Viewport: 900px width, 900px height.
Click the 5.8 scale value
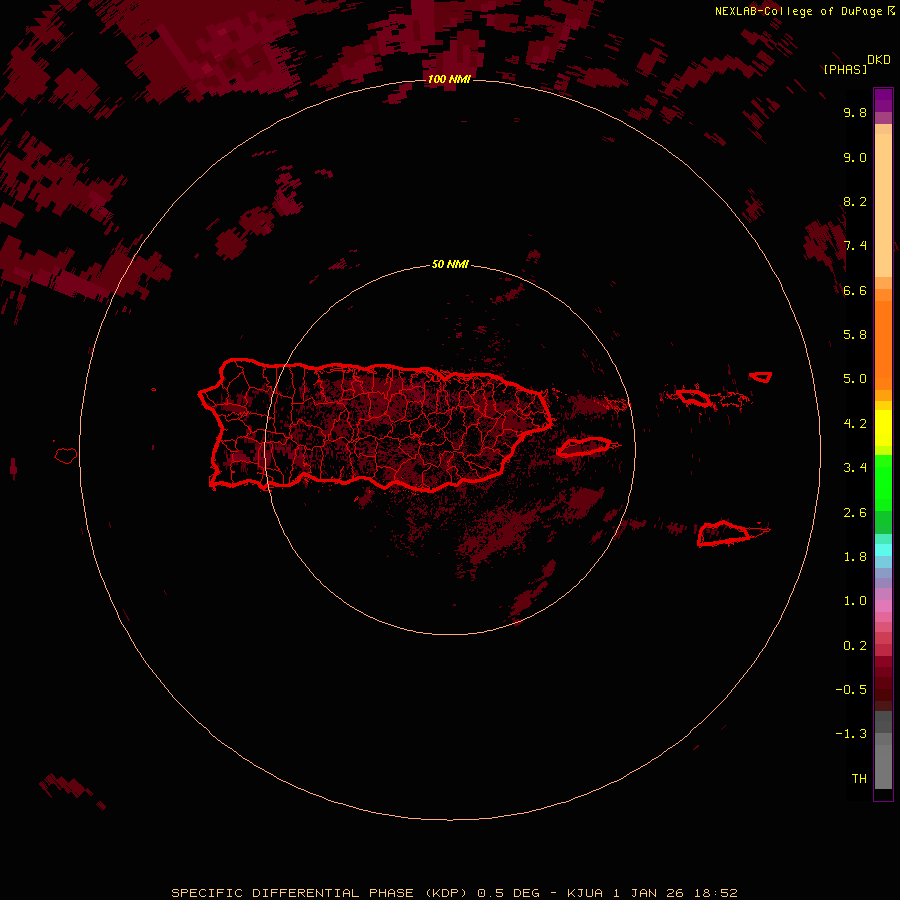(855, 334)
